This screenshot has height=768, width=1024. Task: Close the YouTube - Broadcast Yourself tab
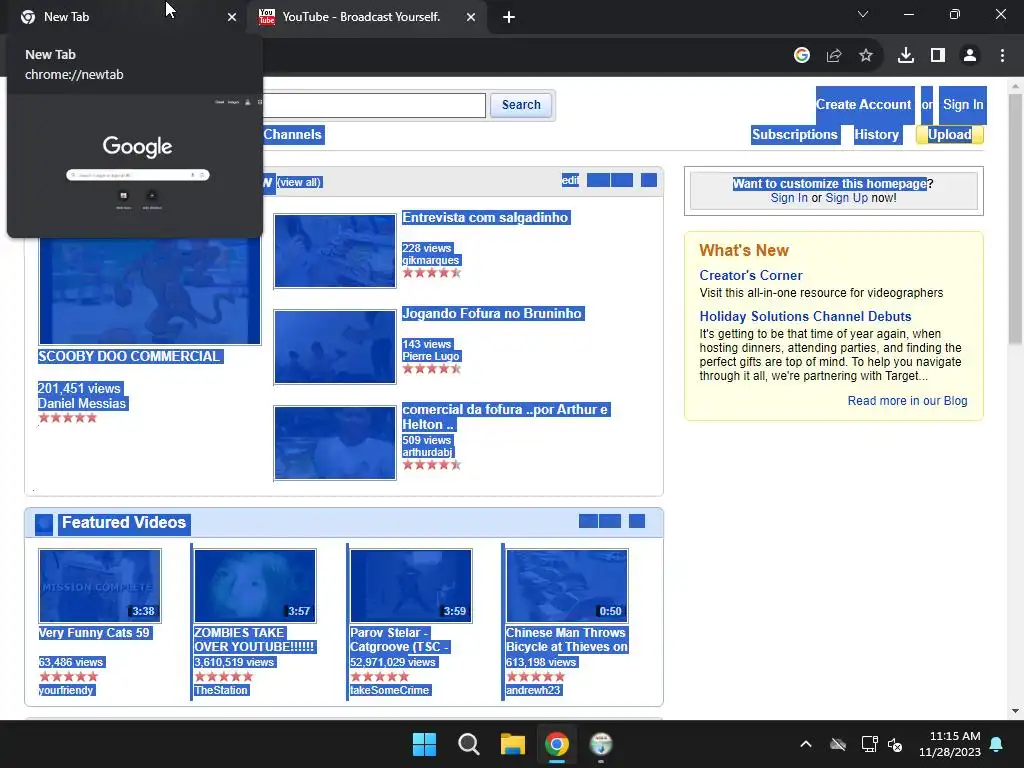[x=471, y=17]
